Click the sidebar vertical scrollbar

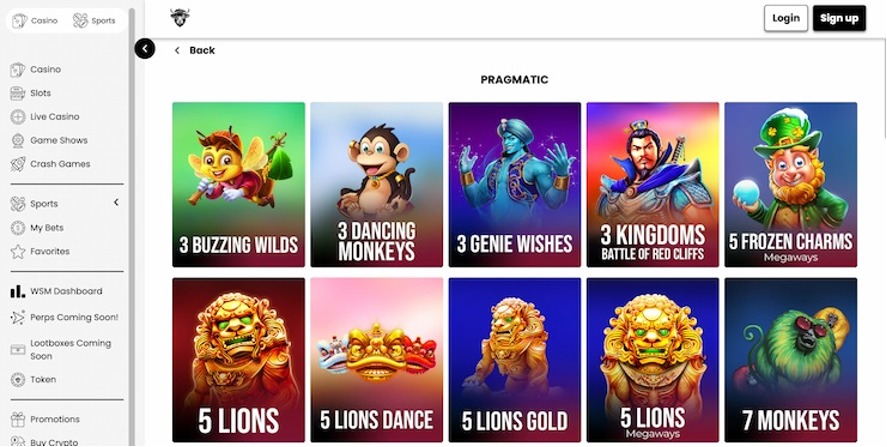click(x=132, y=226)
